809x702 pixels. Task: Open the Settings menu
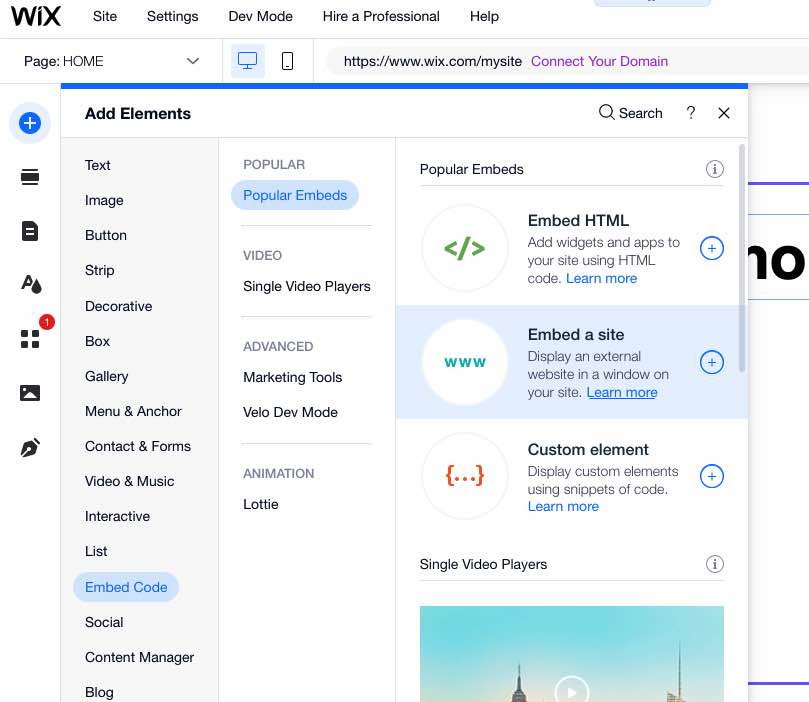[172, 17]
